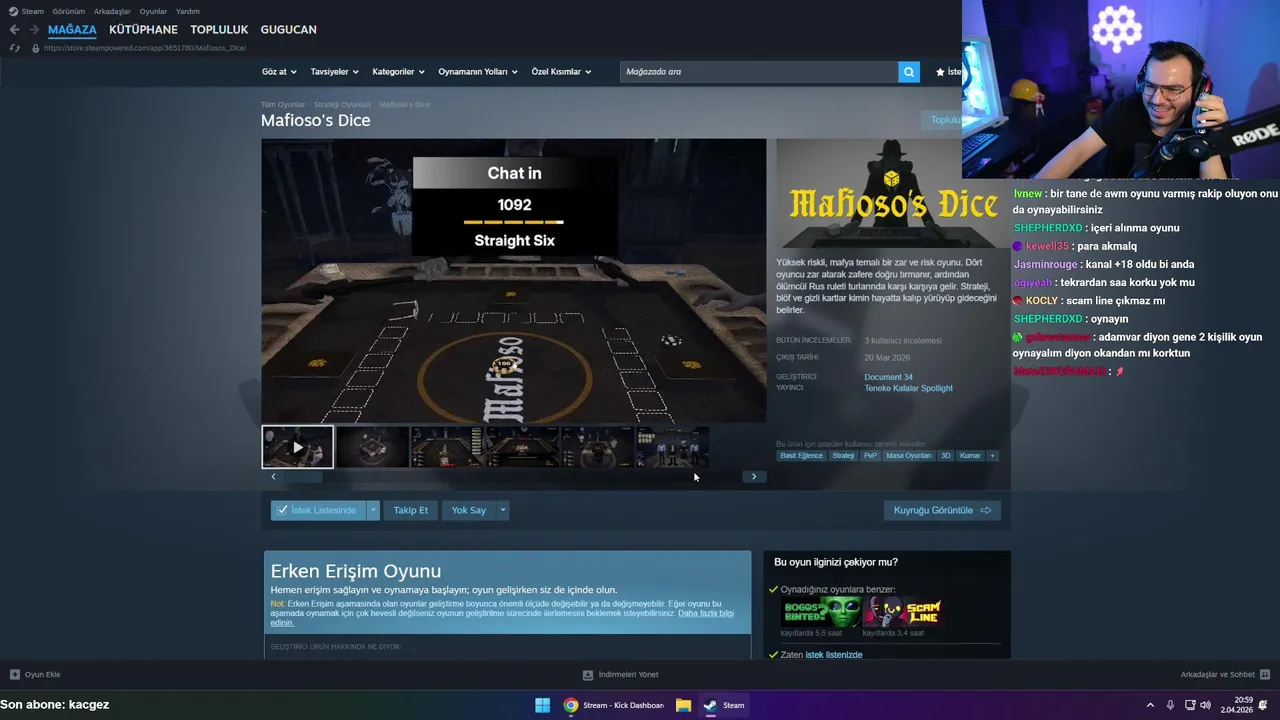The image size is (1280, 720).
Task: Open the notification bell in tray
Action: pos(1263,705)
